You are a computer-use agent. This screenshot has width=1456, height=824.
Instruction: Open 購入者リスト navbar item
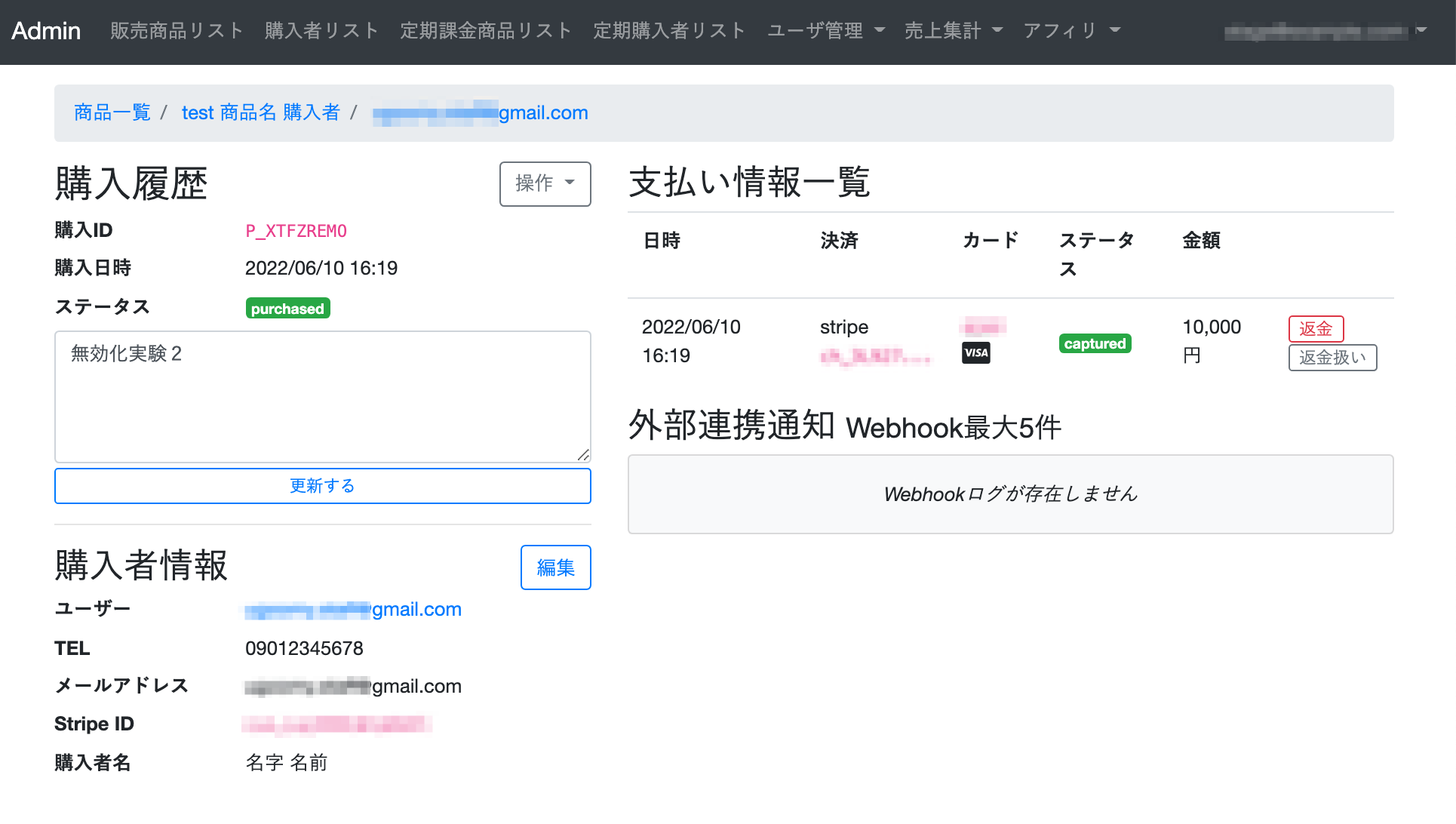tap(321, 31)
